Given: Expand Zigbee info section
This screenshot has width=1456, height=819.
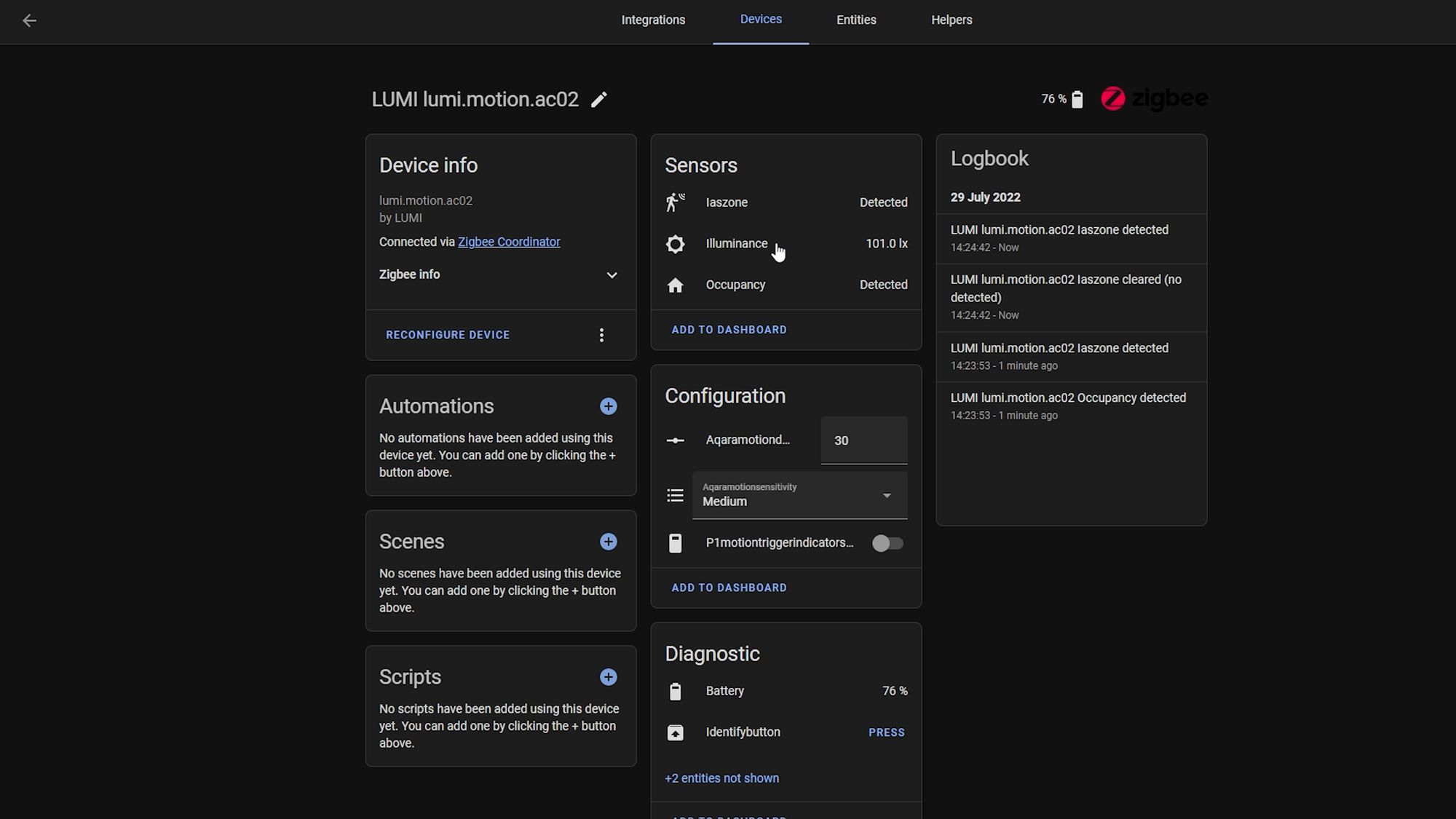Looking at the screenshot, I should click(x=499, y=274).
